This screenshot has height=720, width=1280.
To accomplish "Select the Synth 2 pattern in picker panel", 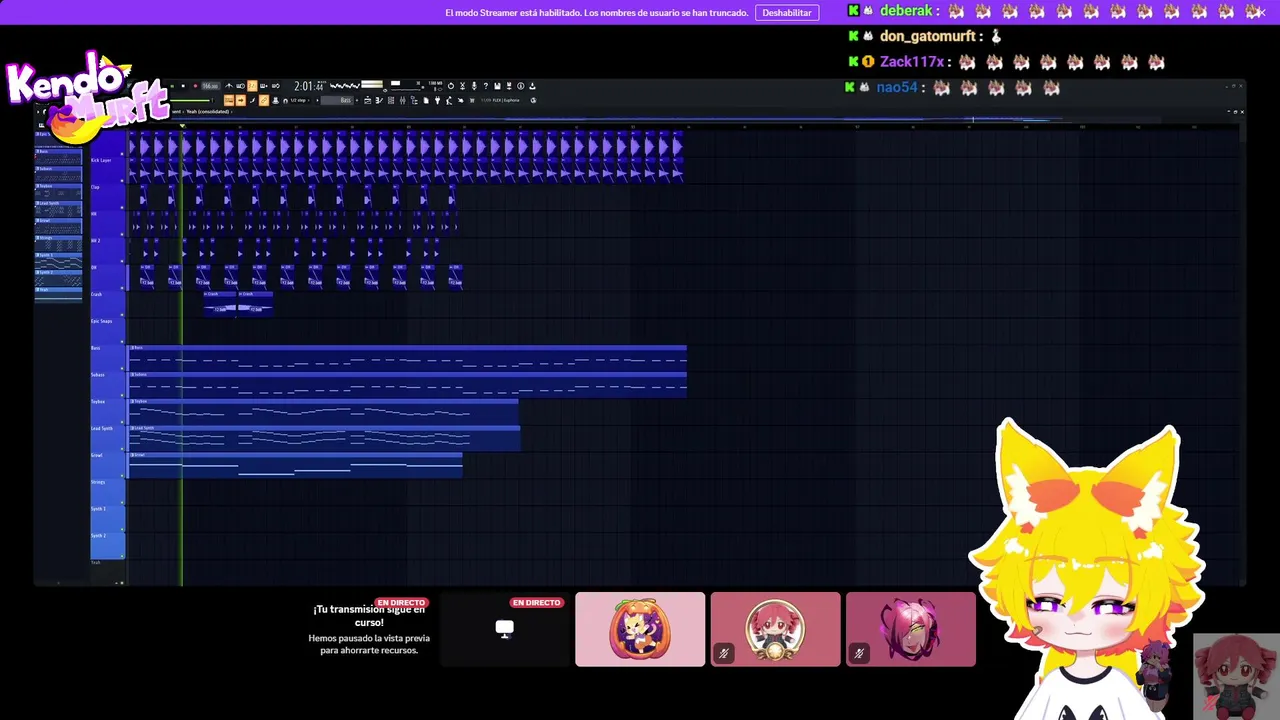I will point(58,278).
